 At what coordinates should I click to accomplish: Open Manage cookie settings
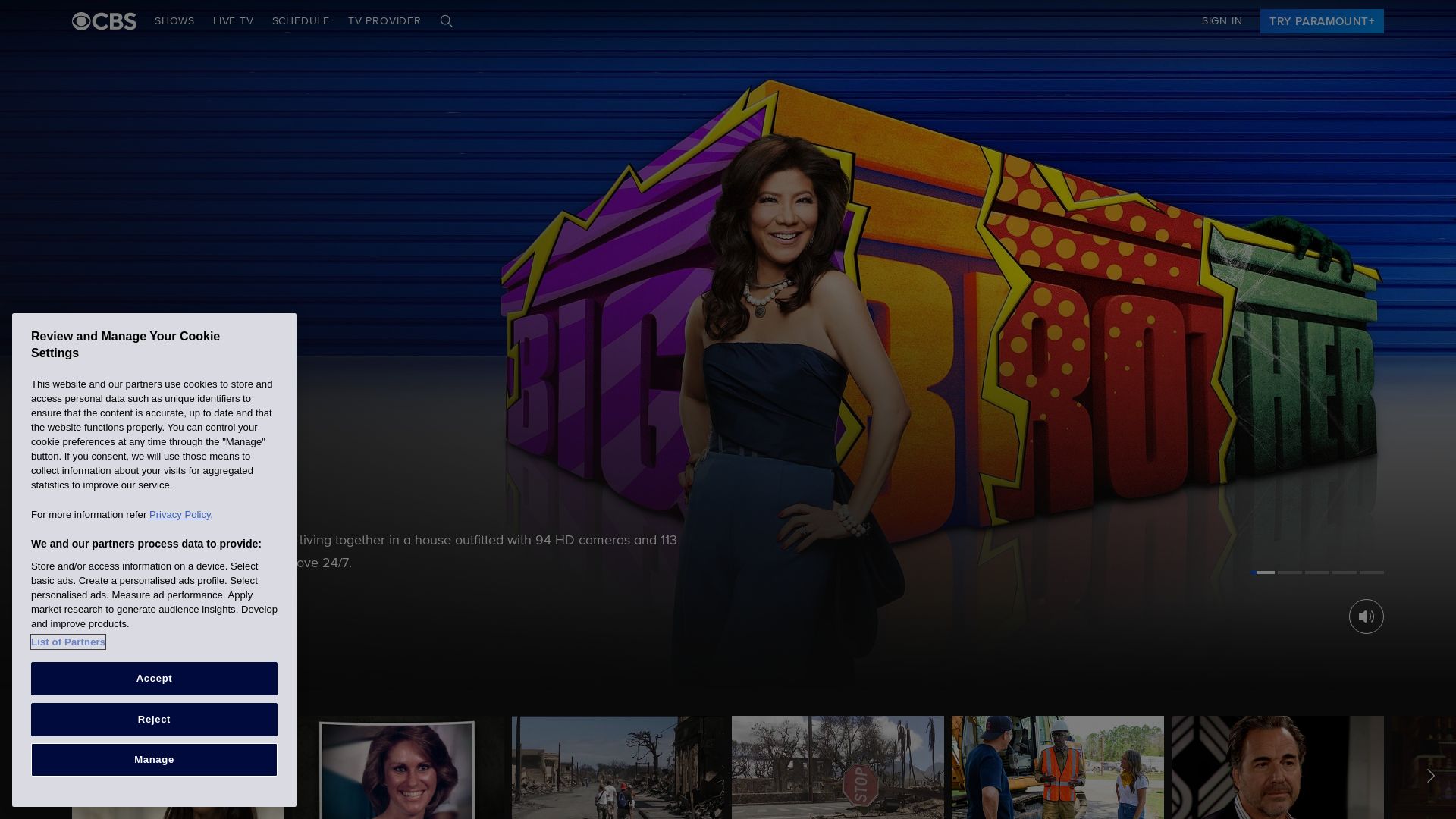tap(154, 760)
